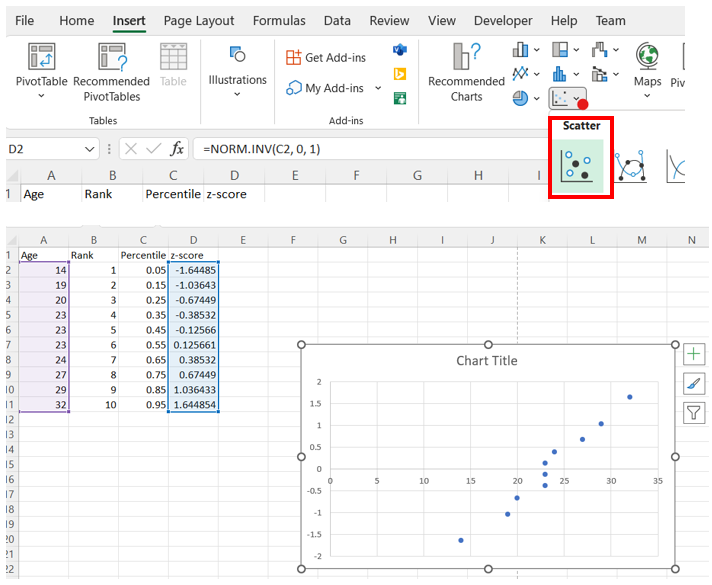Expand the PivotTable dropdown arrow

(41, 96)
